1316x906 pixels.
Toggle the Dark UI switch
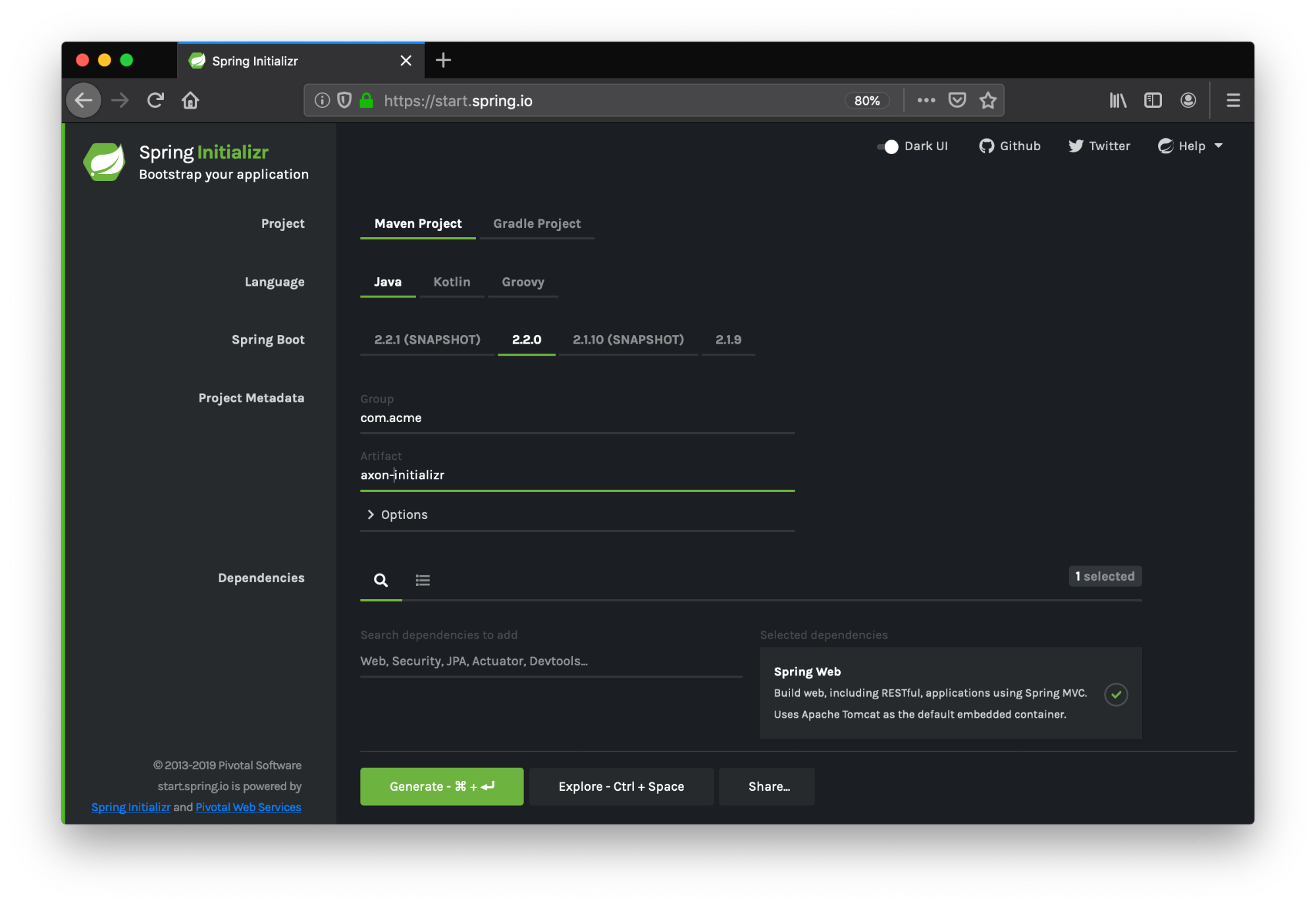[x=887, y=146]
